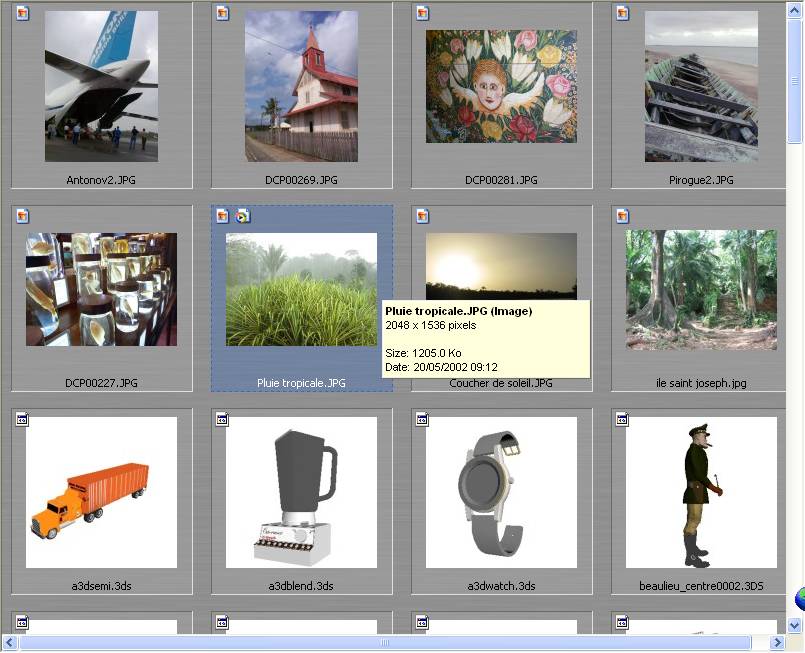Select the DCP00281.JPG angel painting thumbnail

pos(502,86)
